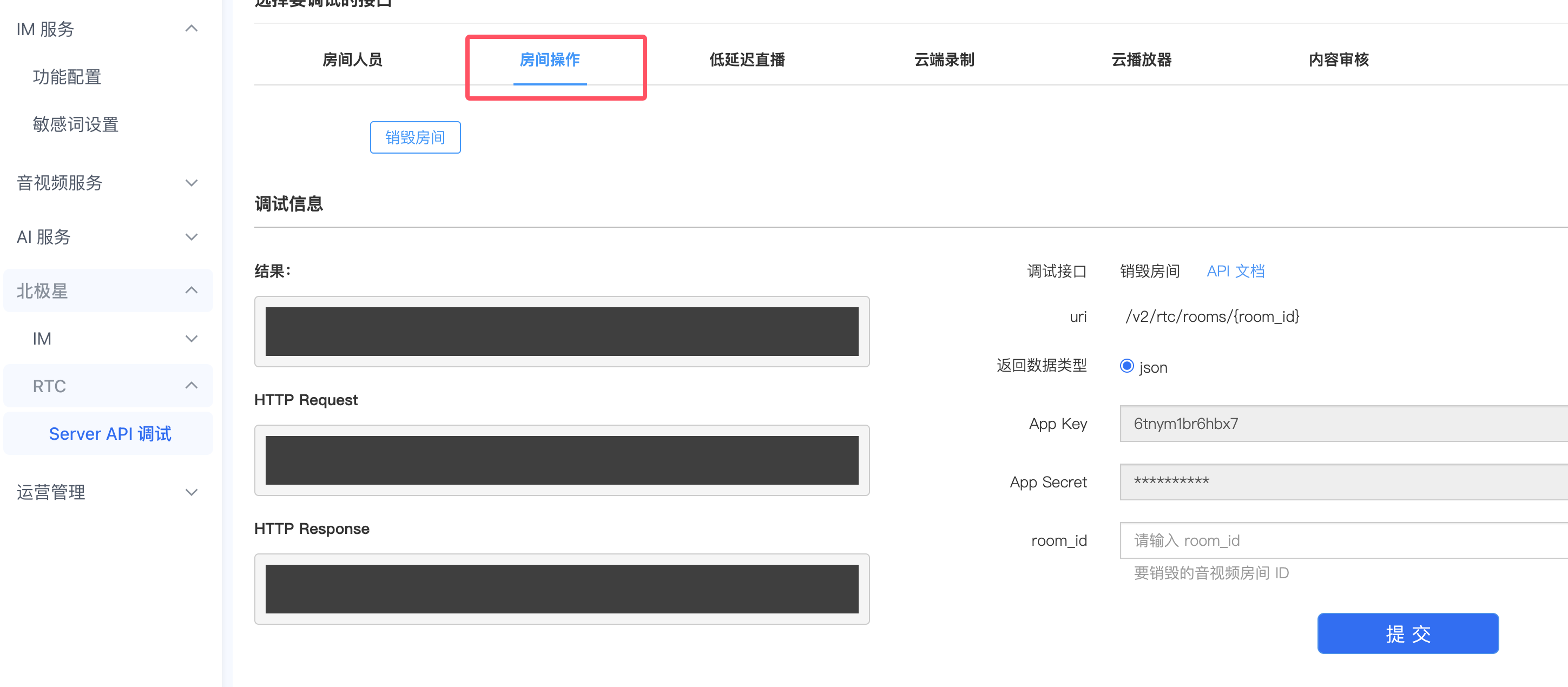Expand the IM submenu chevron under 北极星
This screenshot has height=687, width=1568.
click(x=191, y=338)
